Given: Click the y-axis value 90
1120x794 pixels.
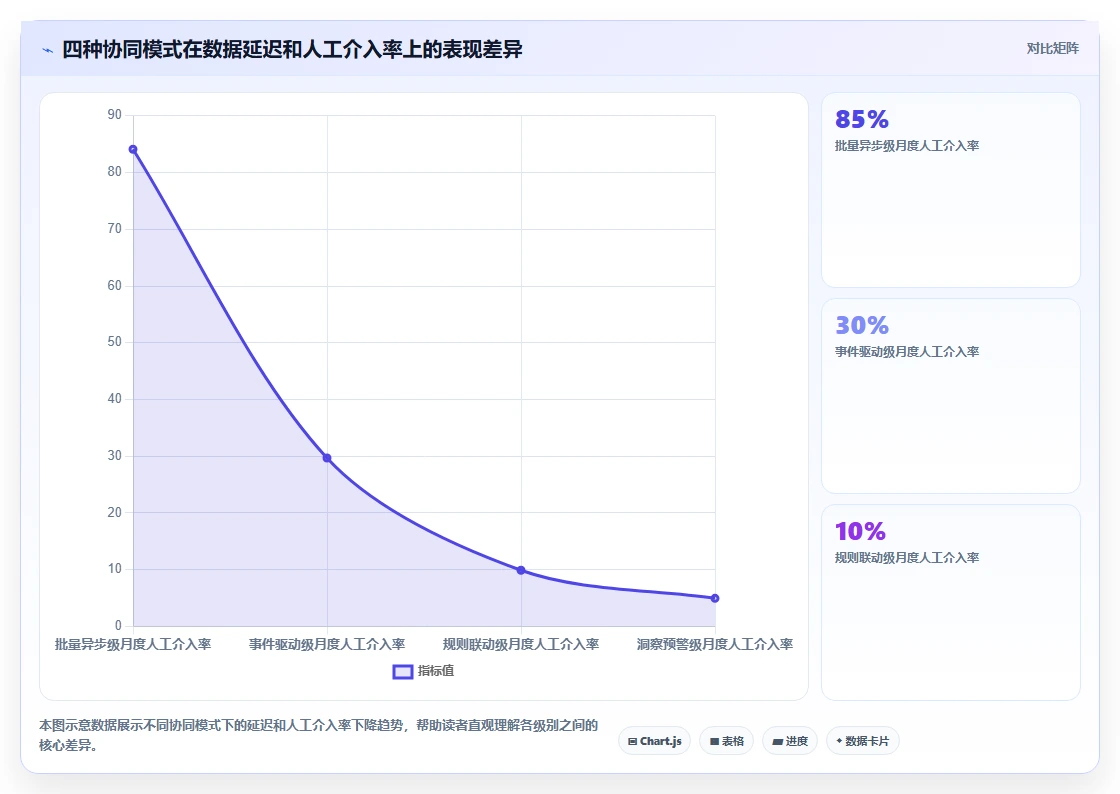Looking at the screenshot, I should [114, 115].
